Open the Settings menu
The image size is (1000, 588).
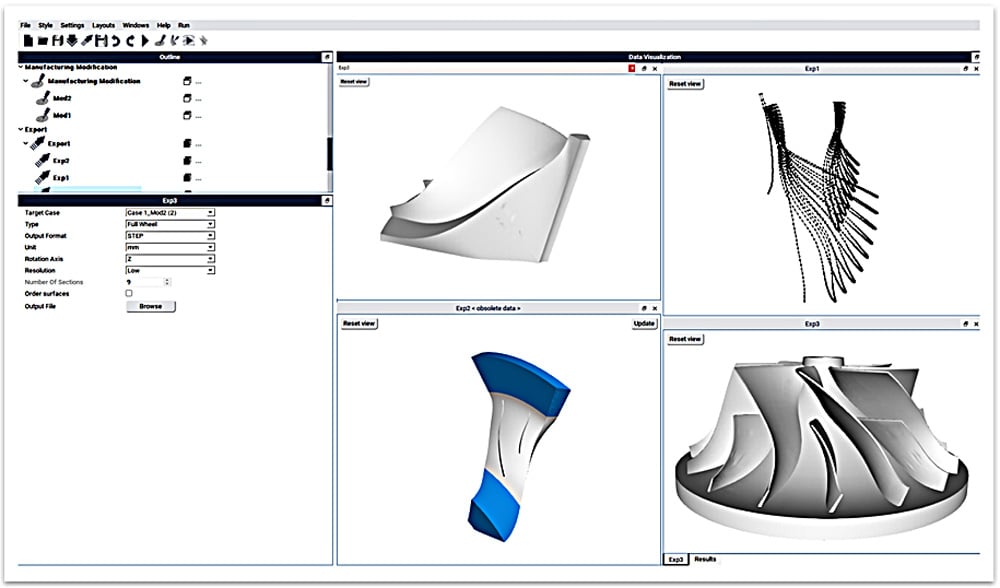click(72, 26)
